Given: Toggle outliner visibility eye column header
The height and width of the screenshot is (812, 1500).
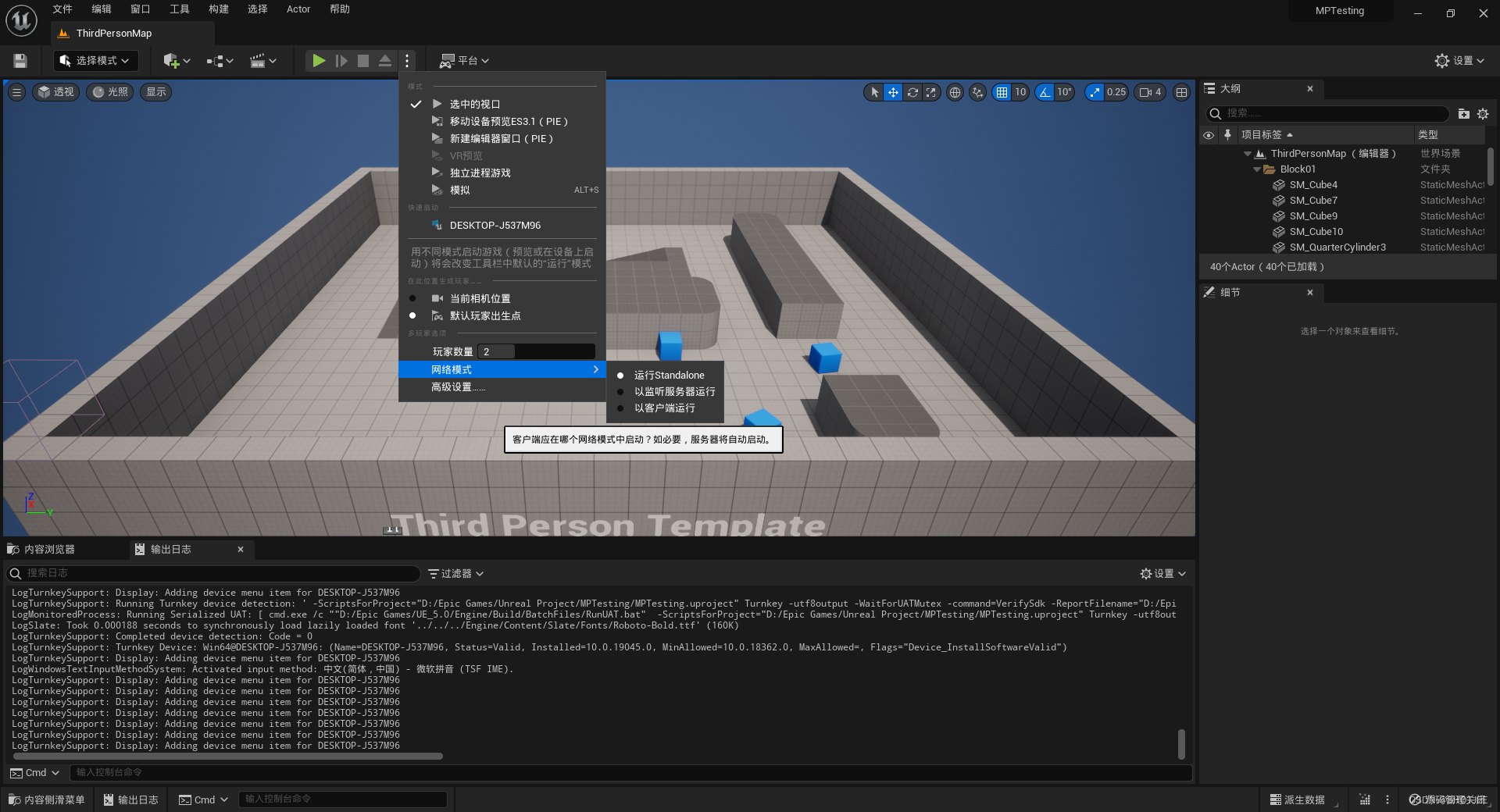Looking at the screenshot, I should (1209, 135).
